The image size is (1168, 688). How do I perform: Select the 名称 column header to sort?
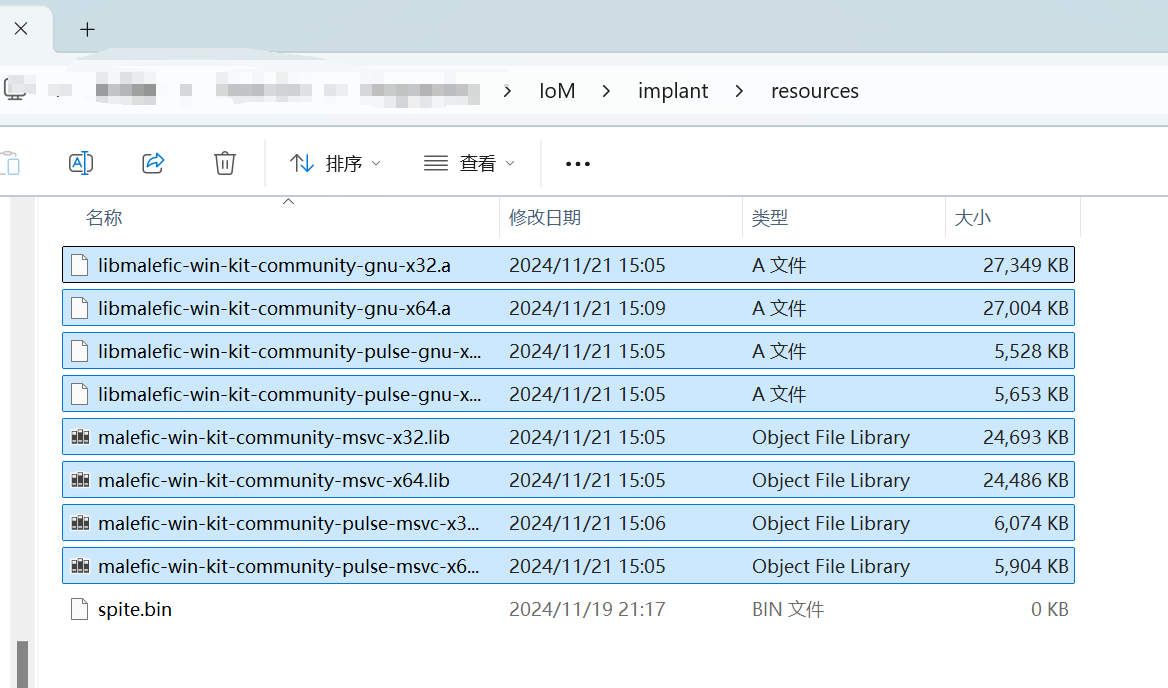click(x=104, y=217)
